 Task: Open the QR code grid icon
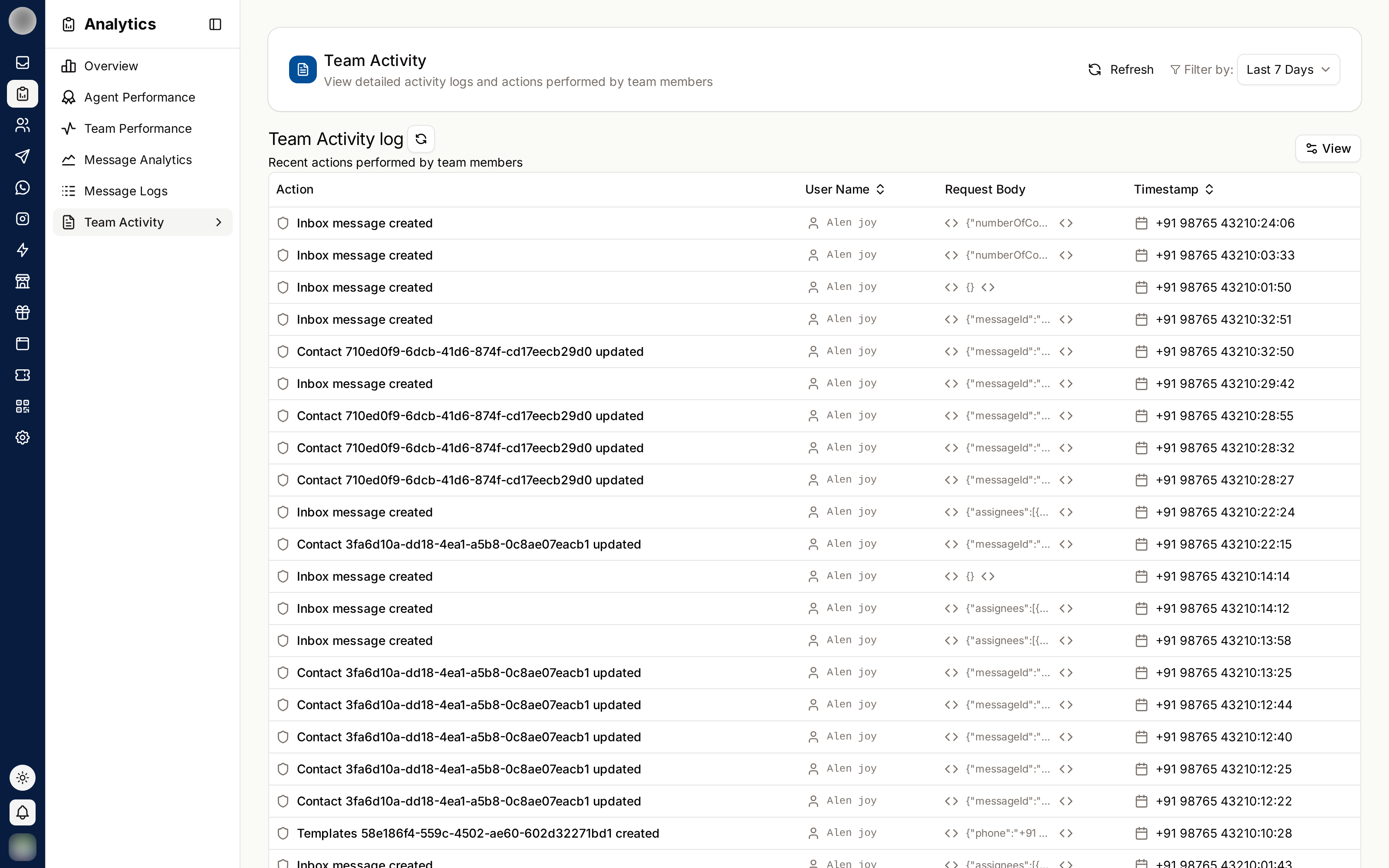(x=23, y=407)
